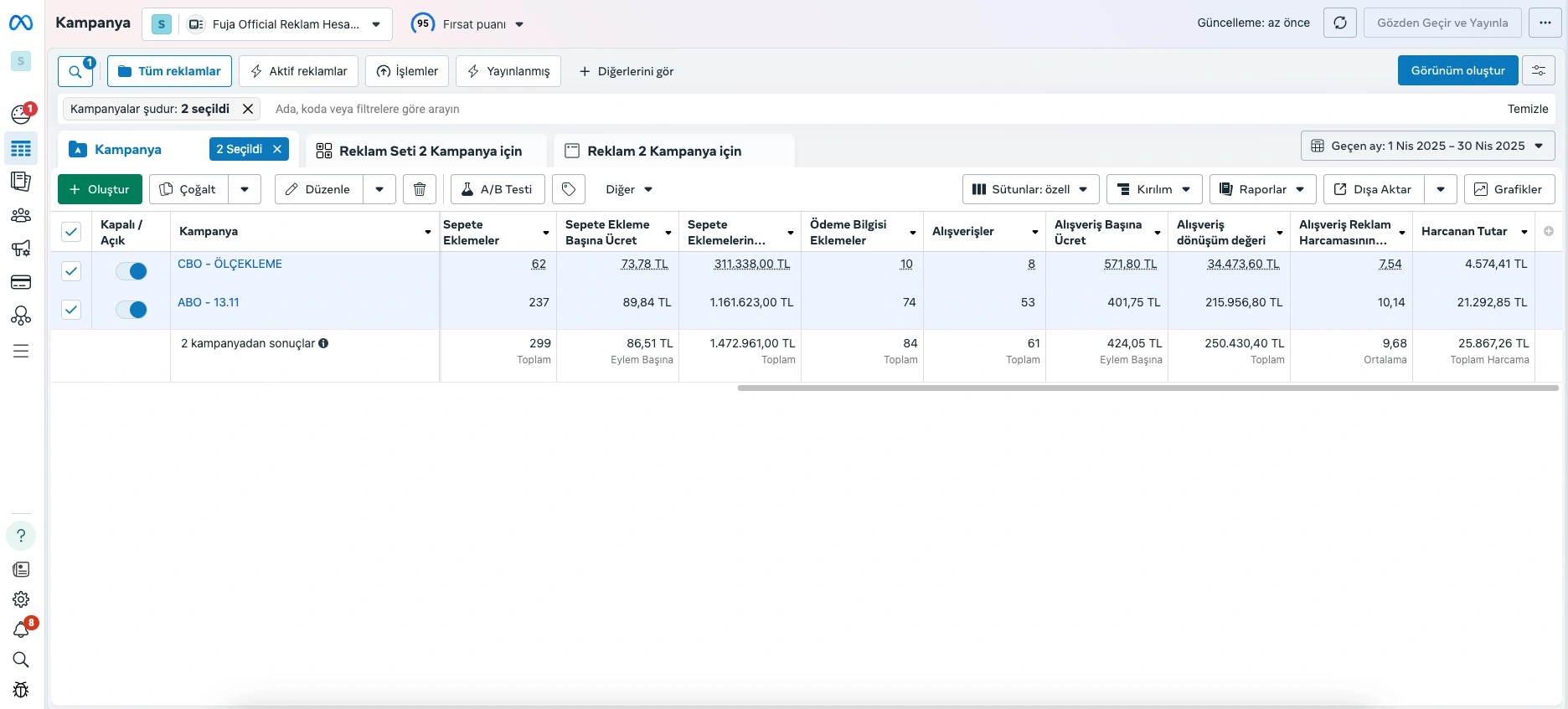Click the help question mark icon
This screenshot has height=709, width=1568.
point(21,536)
